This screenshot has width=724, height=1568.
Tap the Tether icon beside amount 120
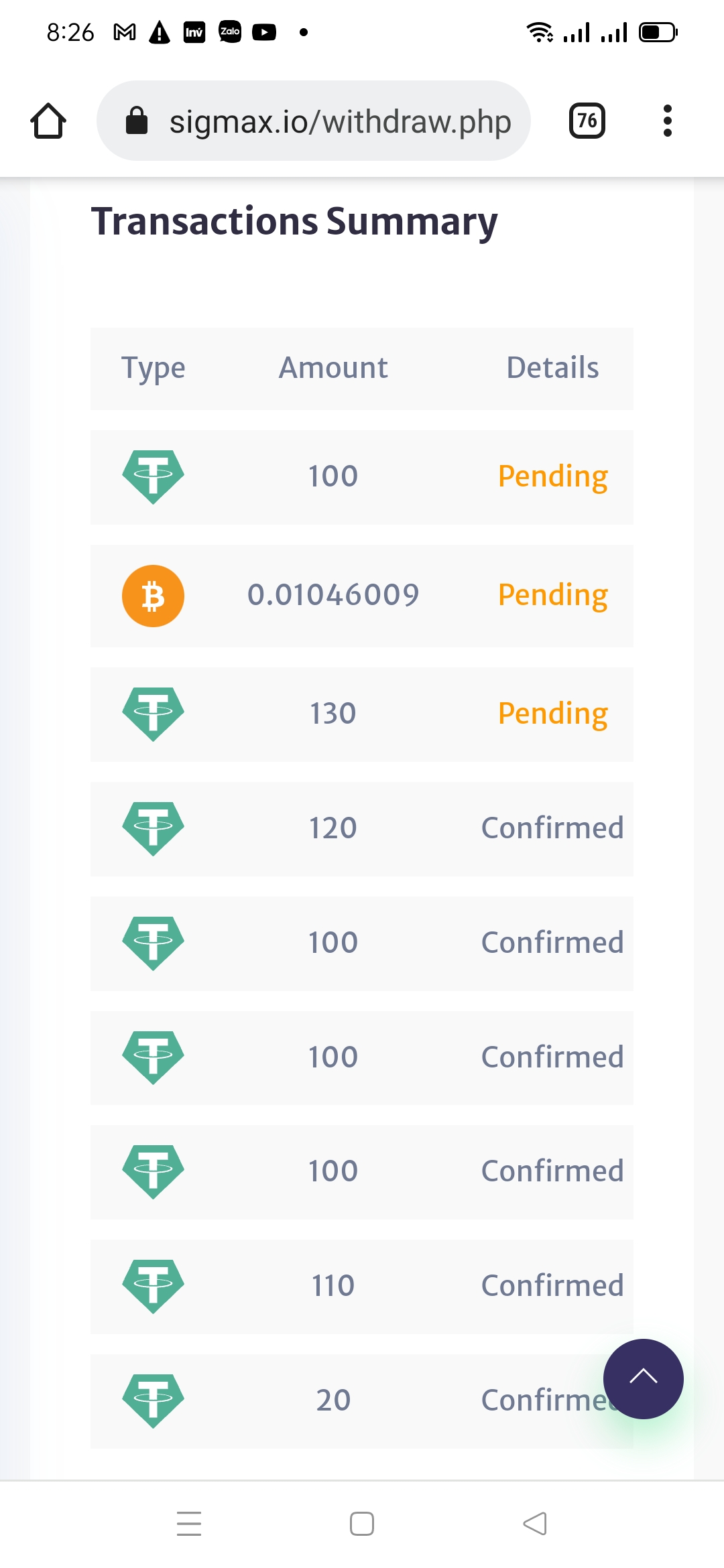pos(153,828)
